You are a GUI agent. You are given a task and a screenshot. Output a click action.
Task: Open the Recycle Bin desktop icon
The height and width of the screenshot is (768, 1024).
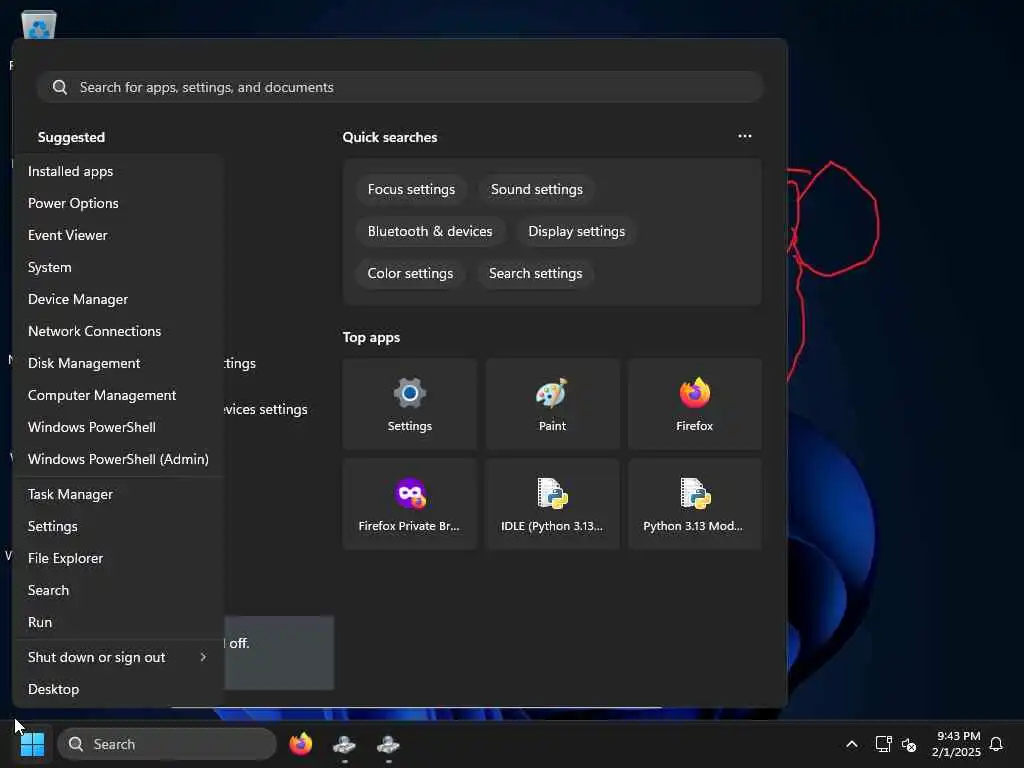(x=39, y=24)
